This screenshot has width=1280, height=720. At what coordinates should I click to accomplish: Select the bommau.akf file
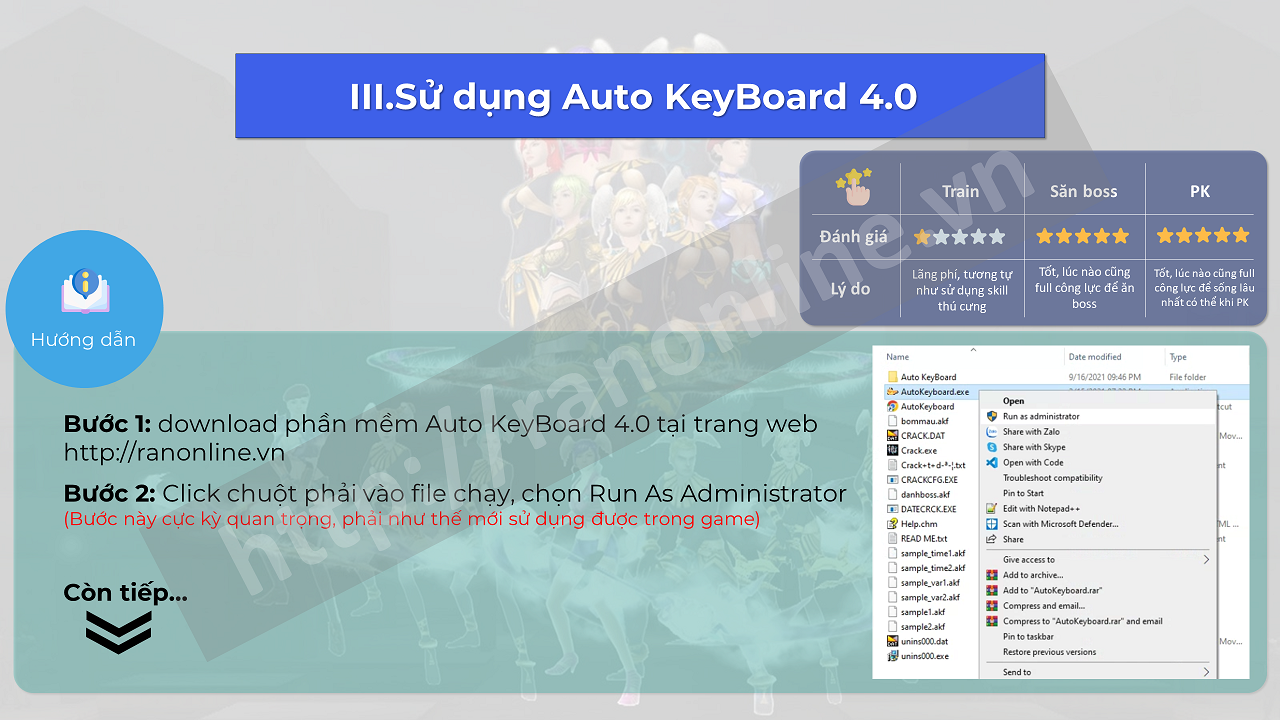point(924,421)
